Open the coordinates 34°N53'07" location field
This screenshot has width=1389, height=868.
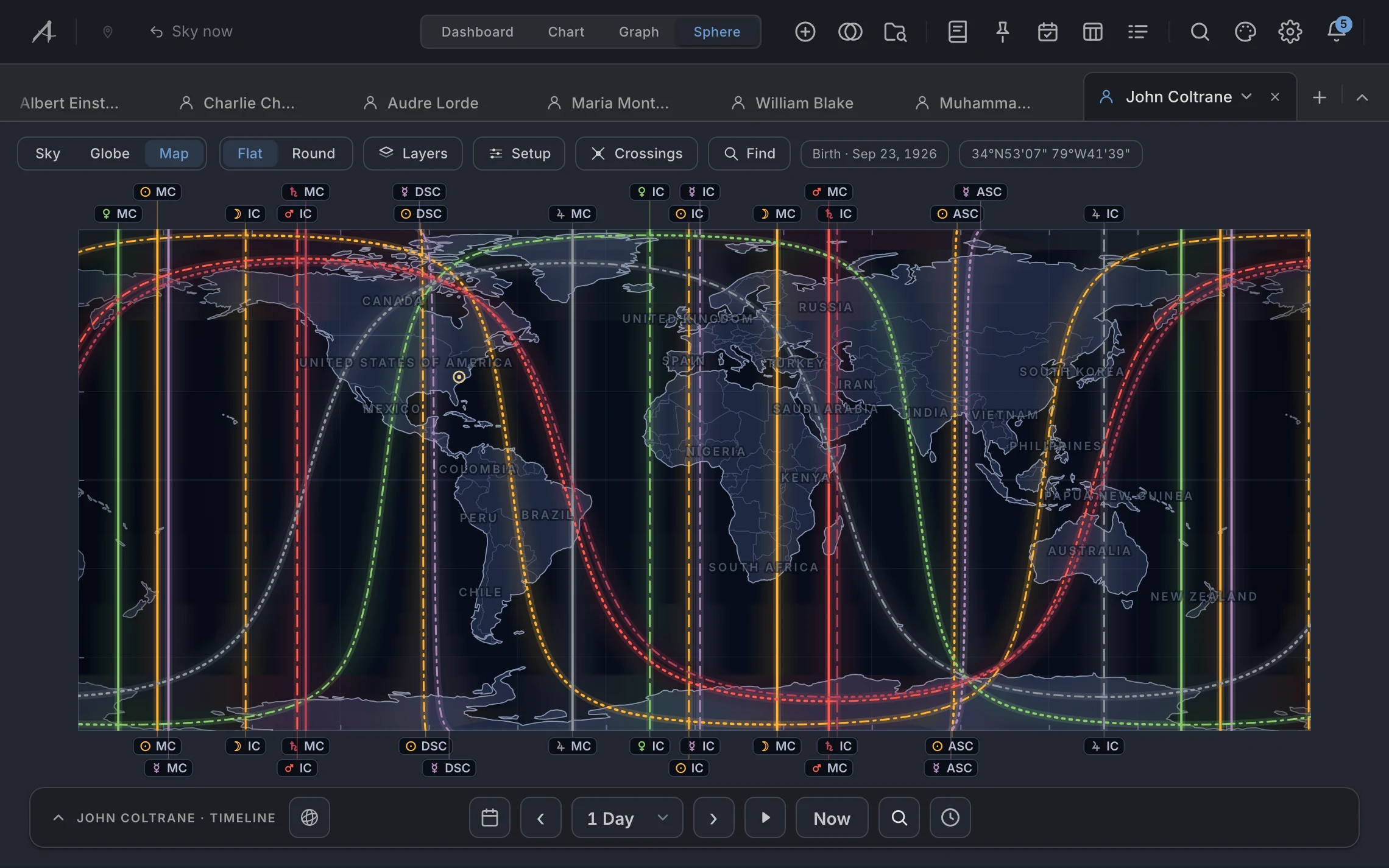[1050, 153]
